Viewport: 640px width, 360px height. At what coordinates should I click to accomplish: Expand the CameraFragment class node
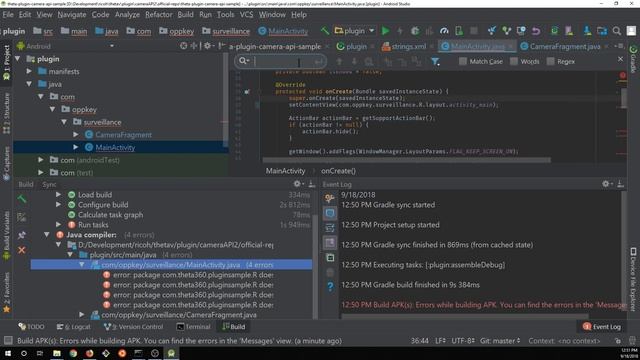(x=76, y=135)
